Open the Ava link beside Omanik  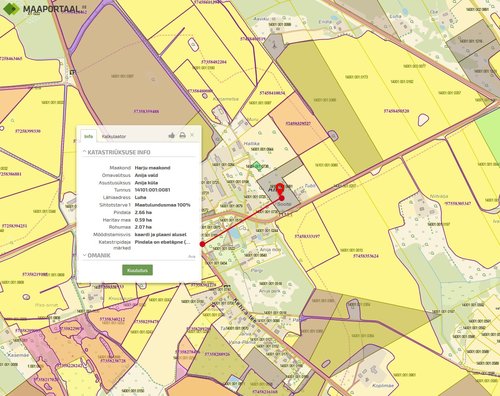(192, 256)
